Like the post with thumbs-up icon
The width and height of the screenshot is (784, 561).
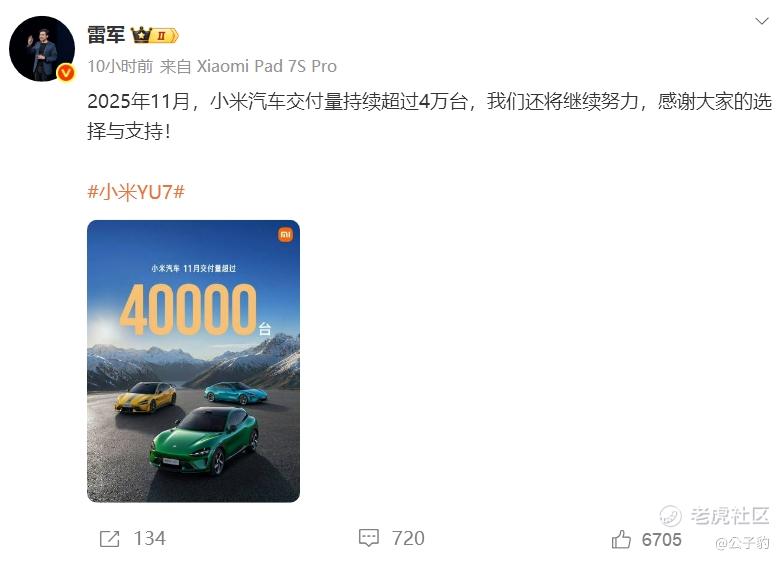tap(621, 539)
